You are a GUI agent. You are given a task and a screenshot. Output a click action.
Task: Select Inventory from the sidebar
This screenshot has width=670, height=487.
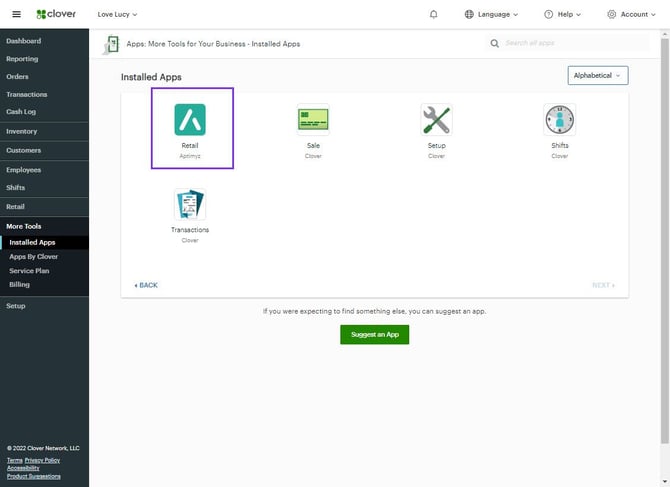pyautogui.click(x=22, y=131)
